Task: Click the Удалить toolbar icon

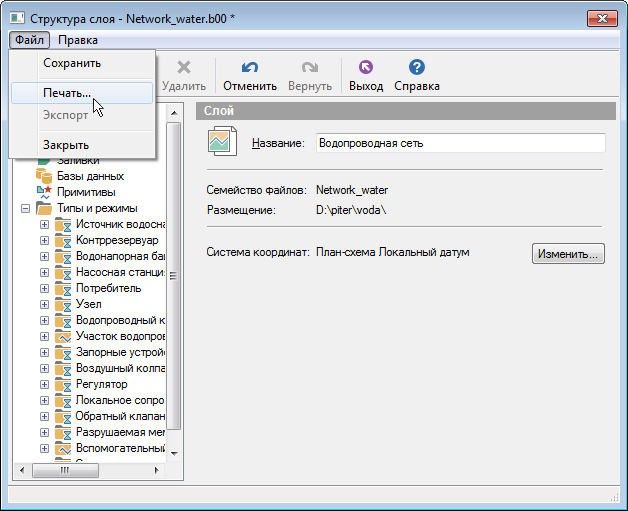Action: click(184, 67)
